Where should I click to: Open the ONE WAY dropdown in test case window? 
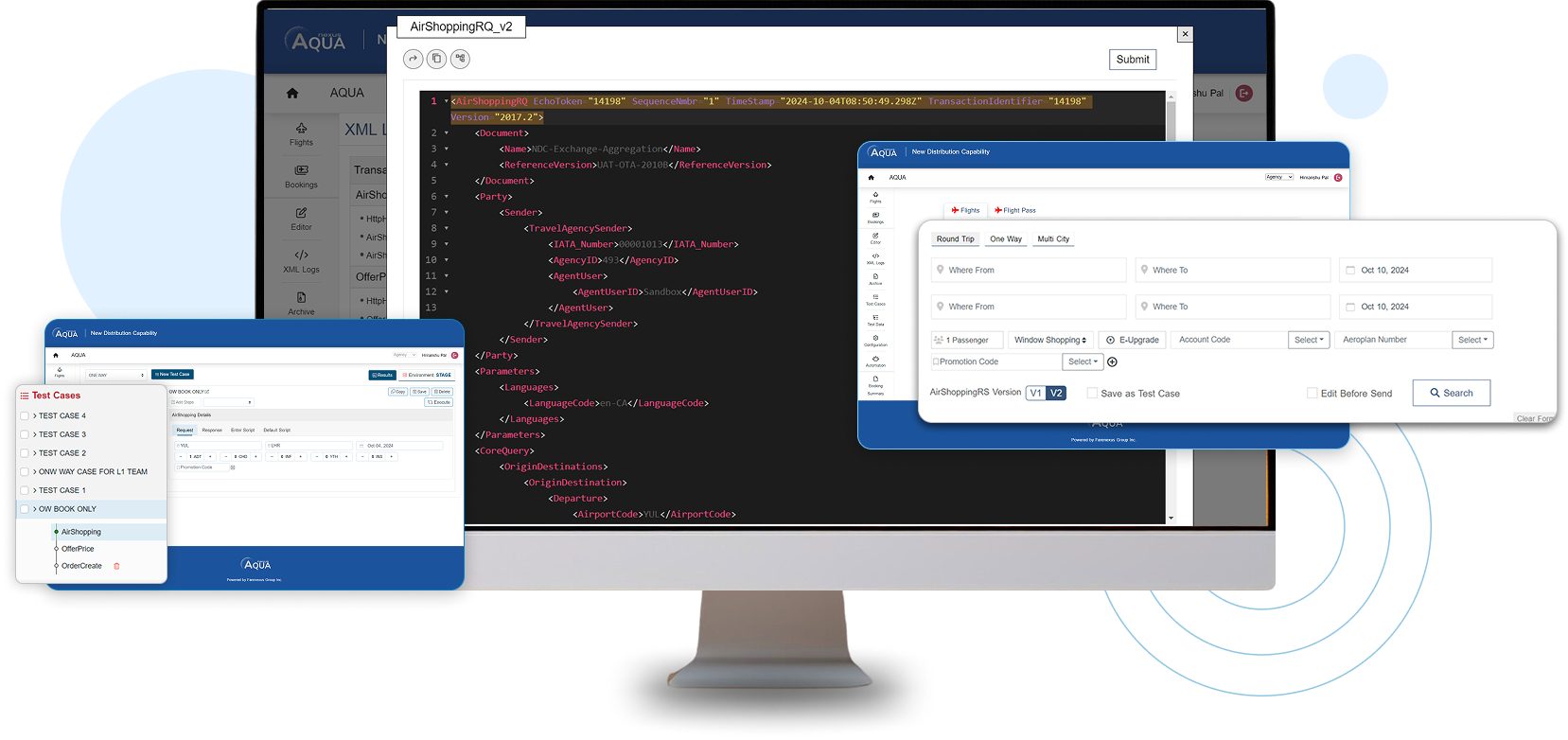115,375
